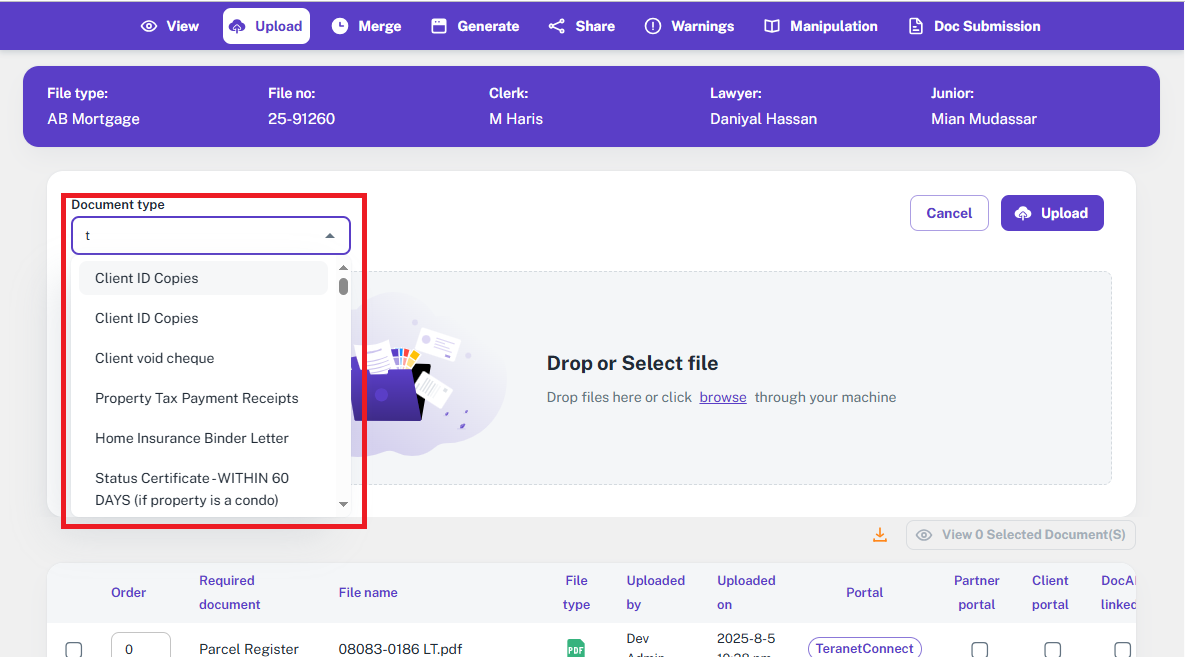
Task: Open the View tab with eye icon
Action: pos(170,26)
